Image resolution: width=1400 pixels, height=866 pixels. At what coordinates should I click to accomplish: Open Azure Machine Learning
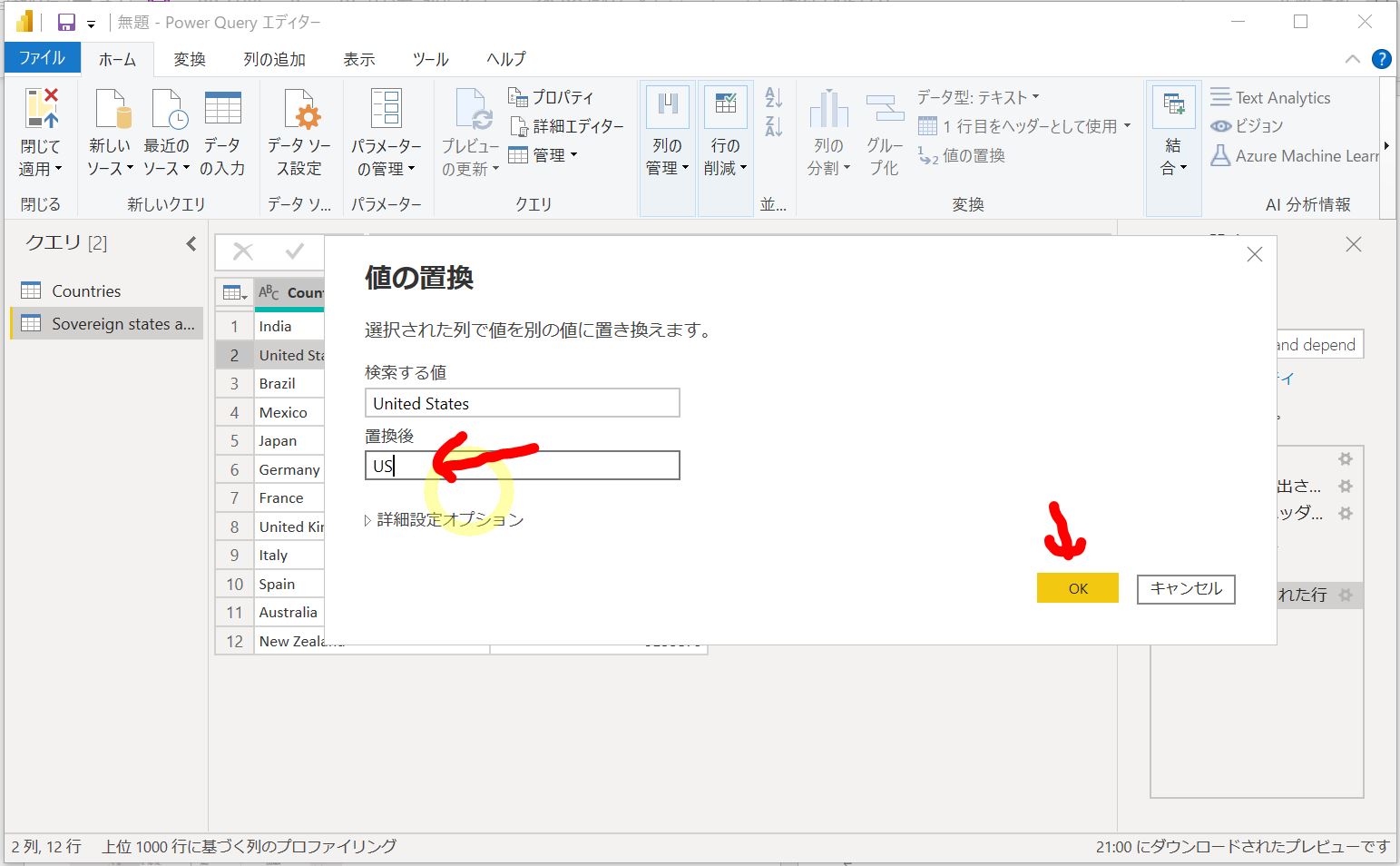coord(1295,155)
